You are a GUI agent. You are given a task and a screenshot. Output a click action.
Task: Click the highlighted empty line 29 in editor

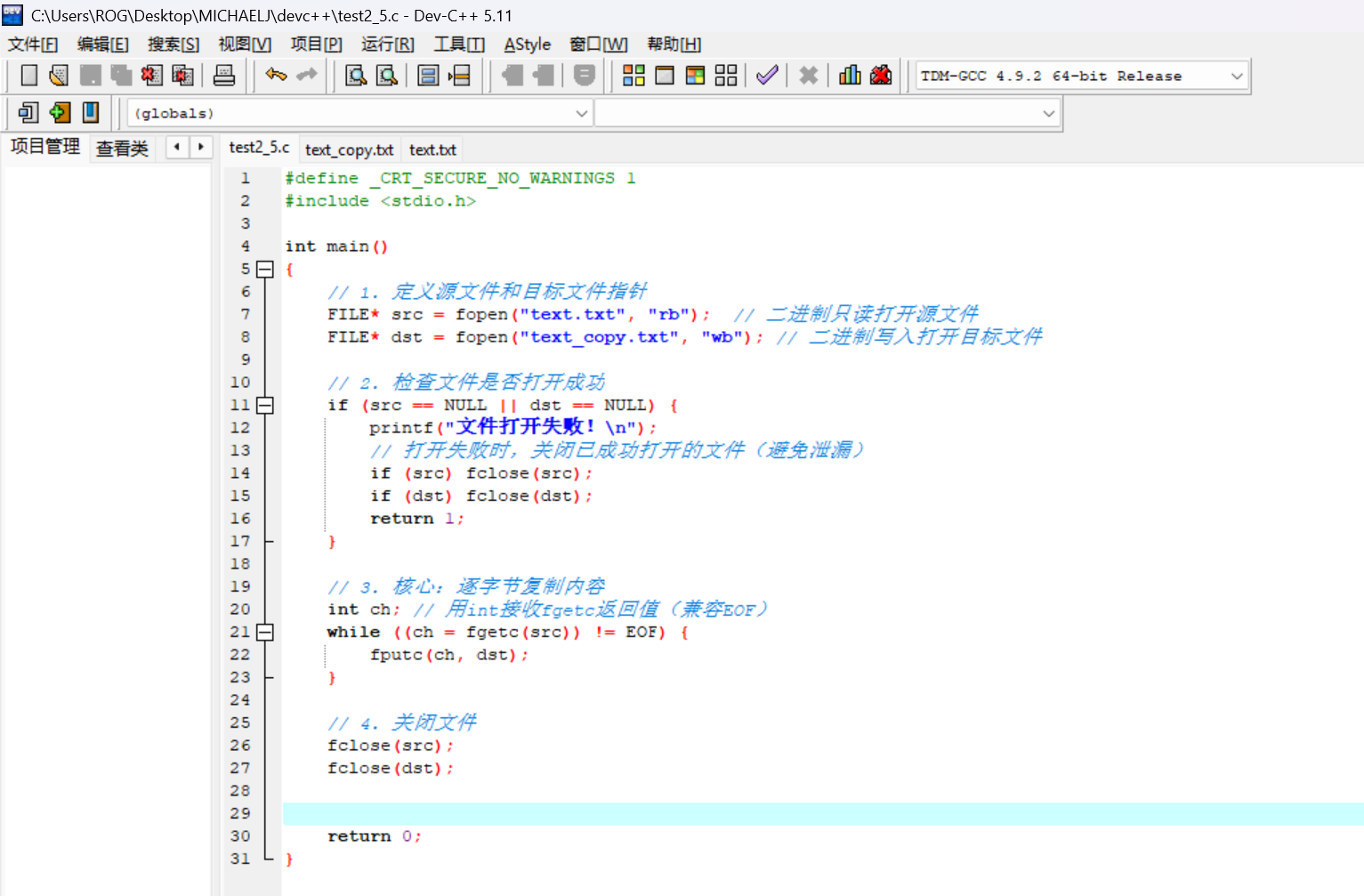pos(823,813)
